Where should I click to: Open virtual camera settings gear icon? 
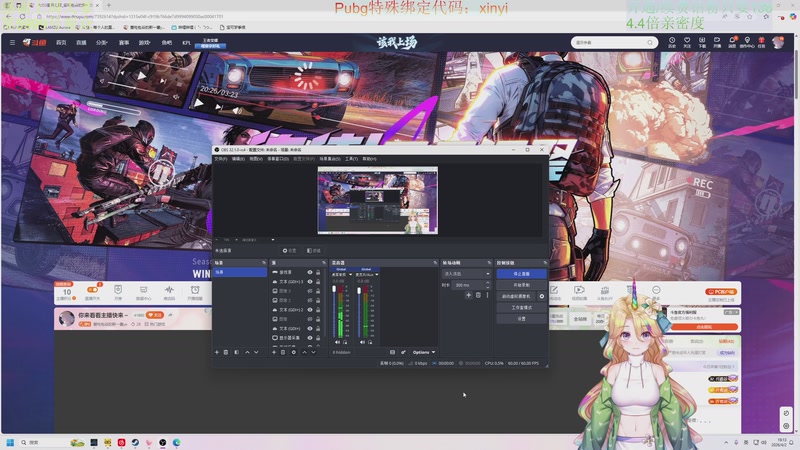(x=541, y=296)
